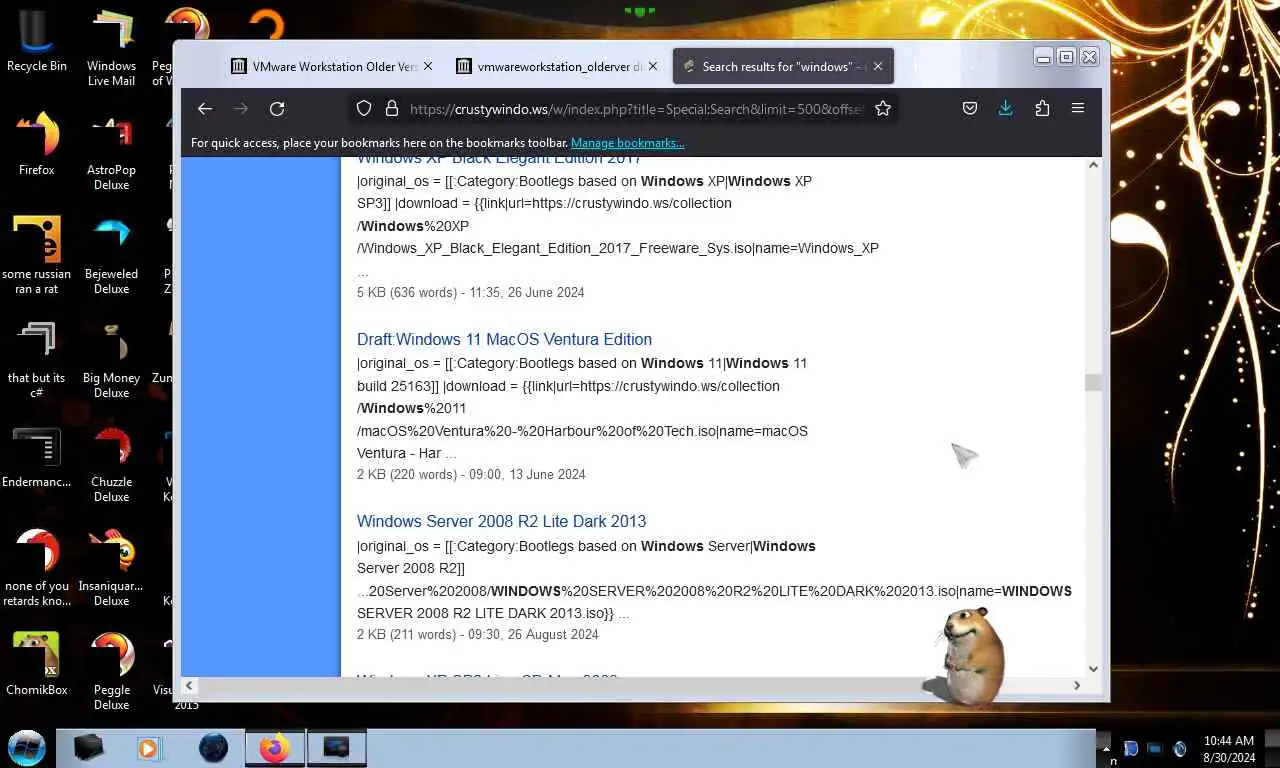
Task: Close the vmwareworkstation_olderver tab
Action: tap(653, 66)
